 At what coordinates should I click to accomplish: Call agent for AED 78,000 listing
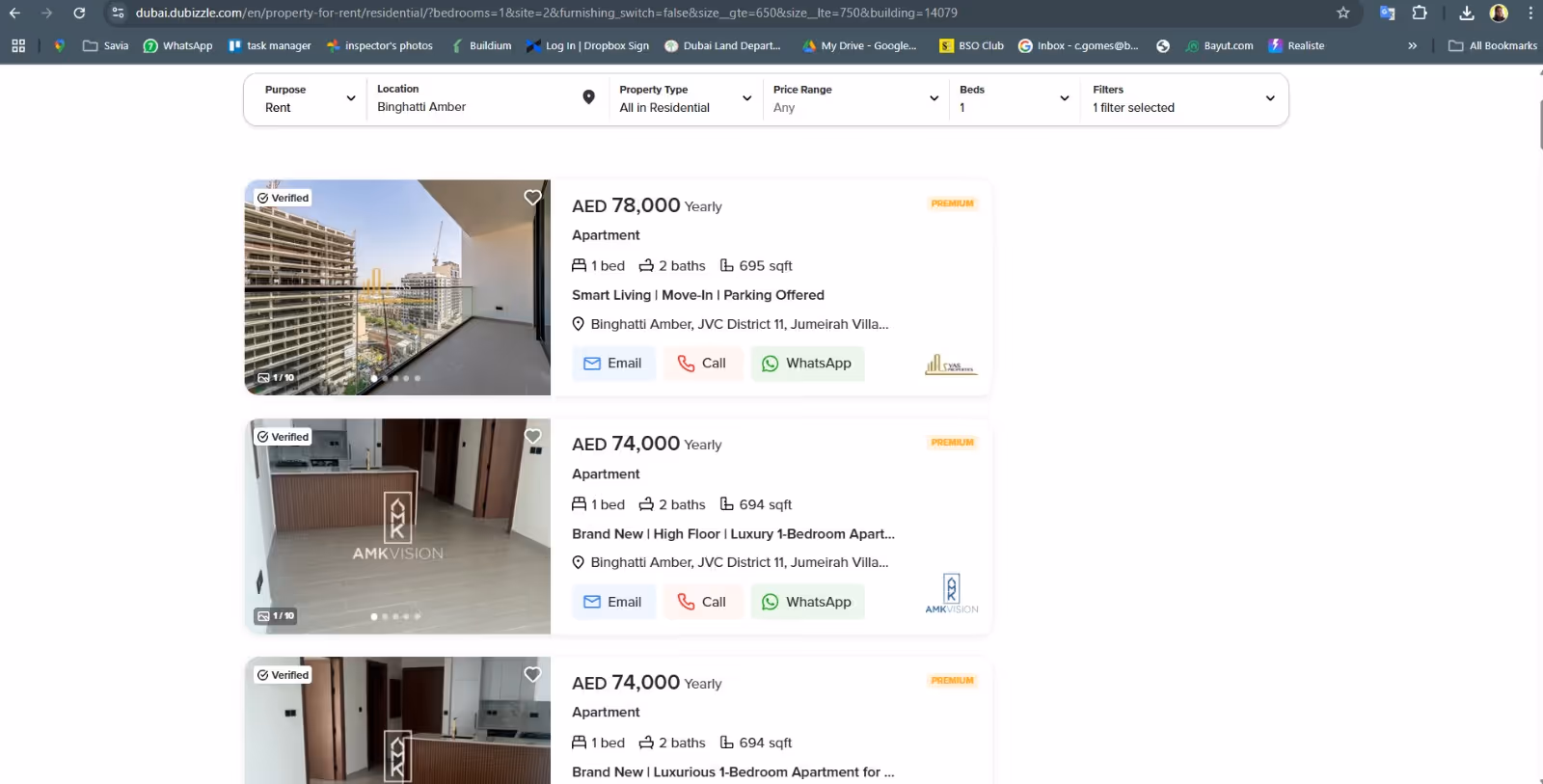702,364
